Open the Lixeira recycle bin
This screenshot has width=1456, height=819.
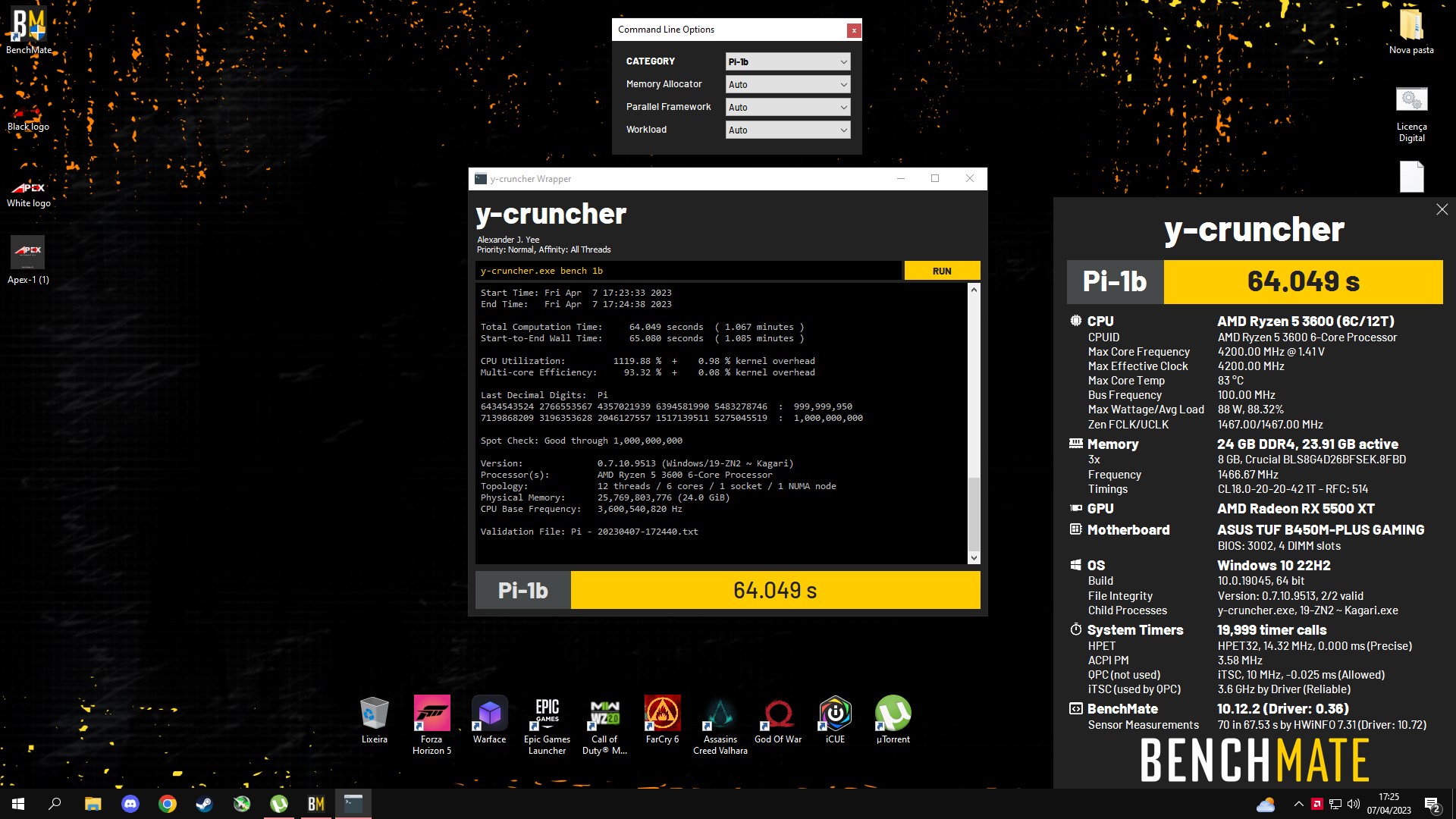(x=374, y=720)
